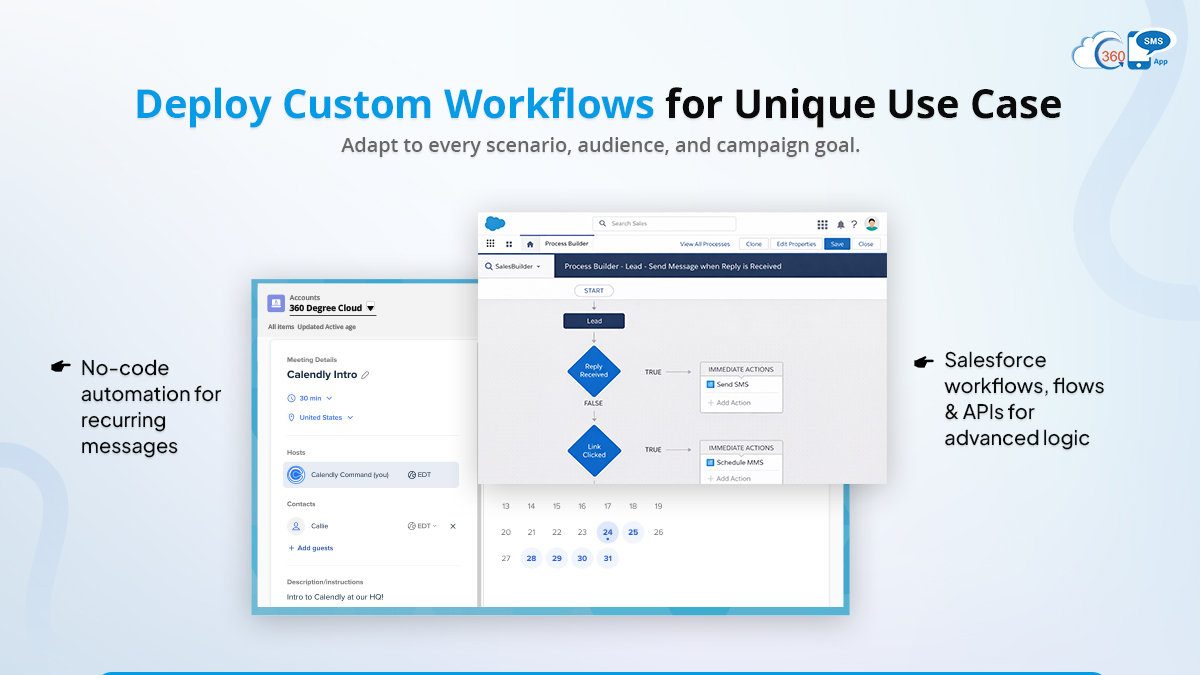The height and width of the screenshot is (675, 1200).
Task: Click the nine-dot waffle icon beside Process Builder tab
Action: (490, 243)
